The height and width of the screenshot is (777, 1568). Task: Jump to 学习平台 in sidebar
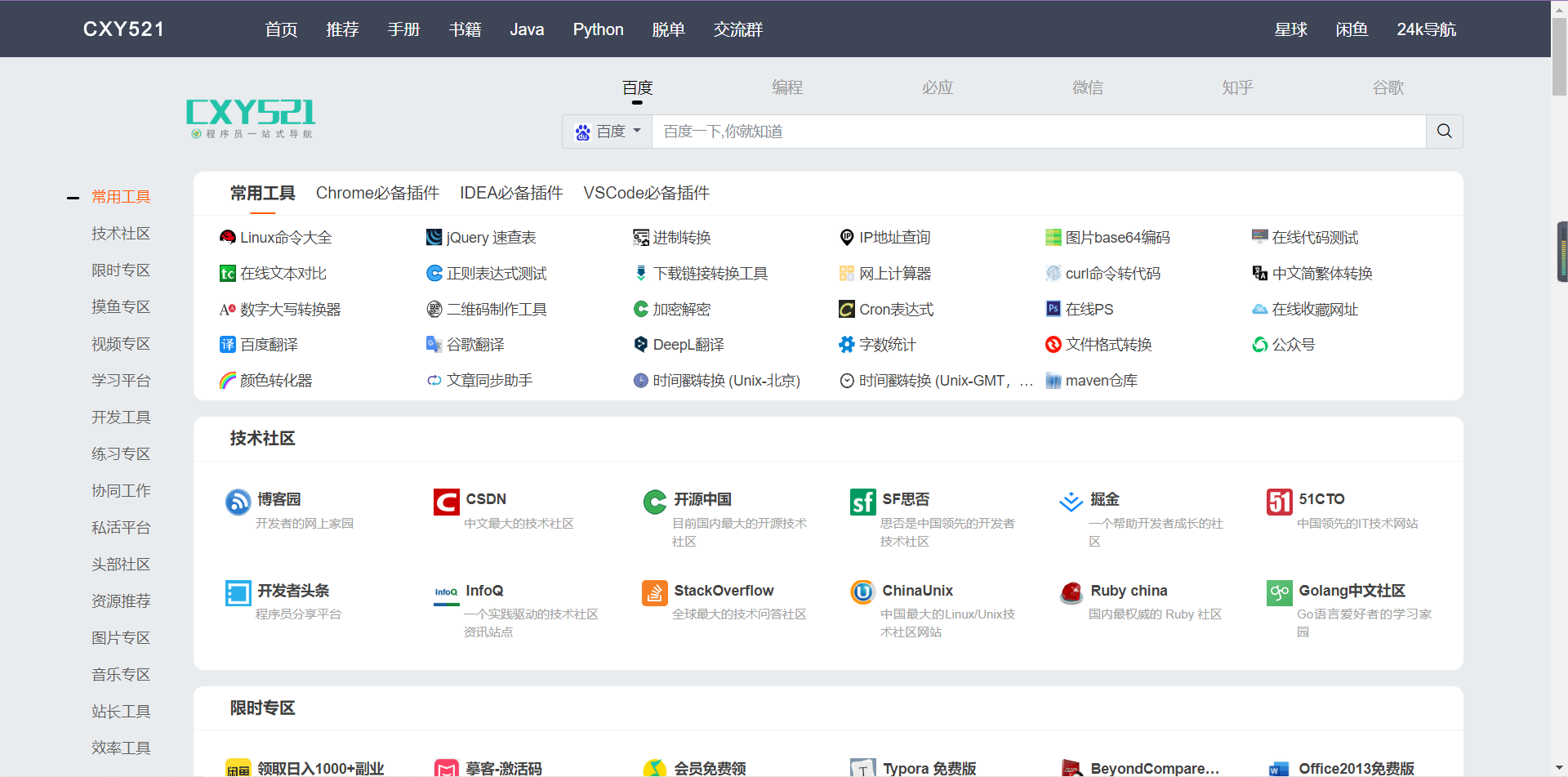(121, 381)
